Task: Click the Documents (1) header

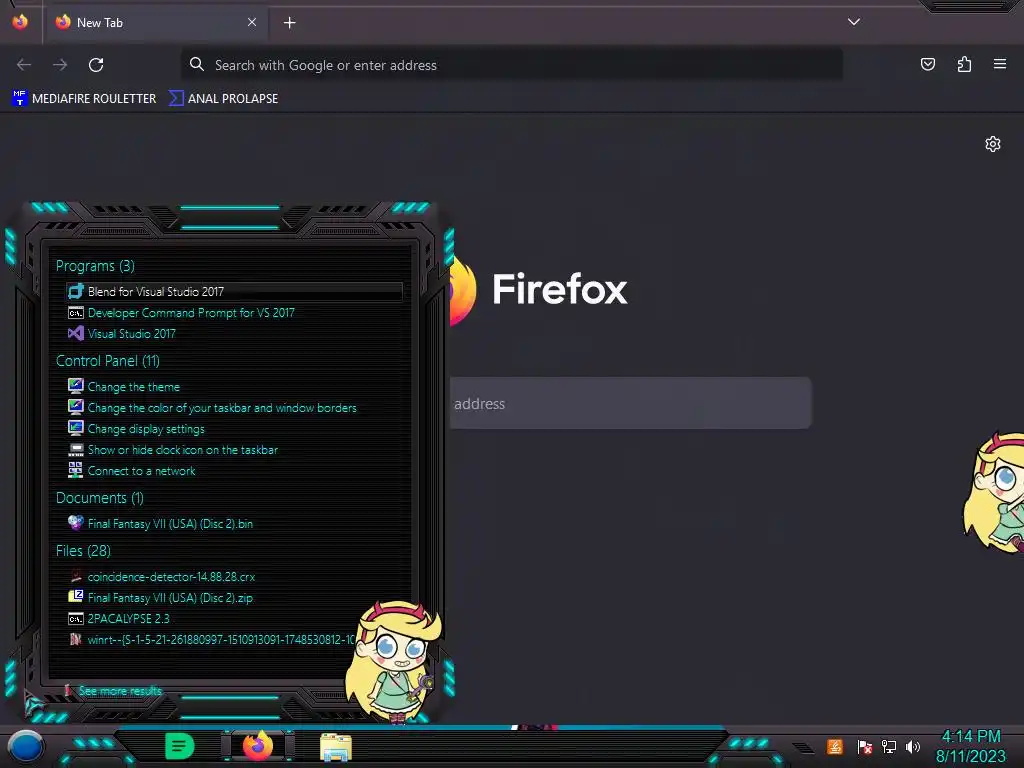Action: point(99,498)
